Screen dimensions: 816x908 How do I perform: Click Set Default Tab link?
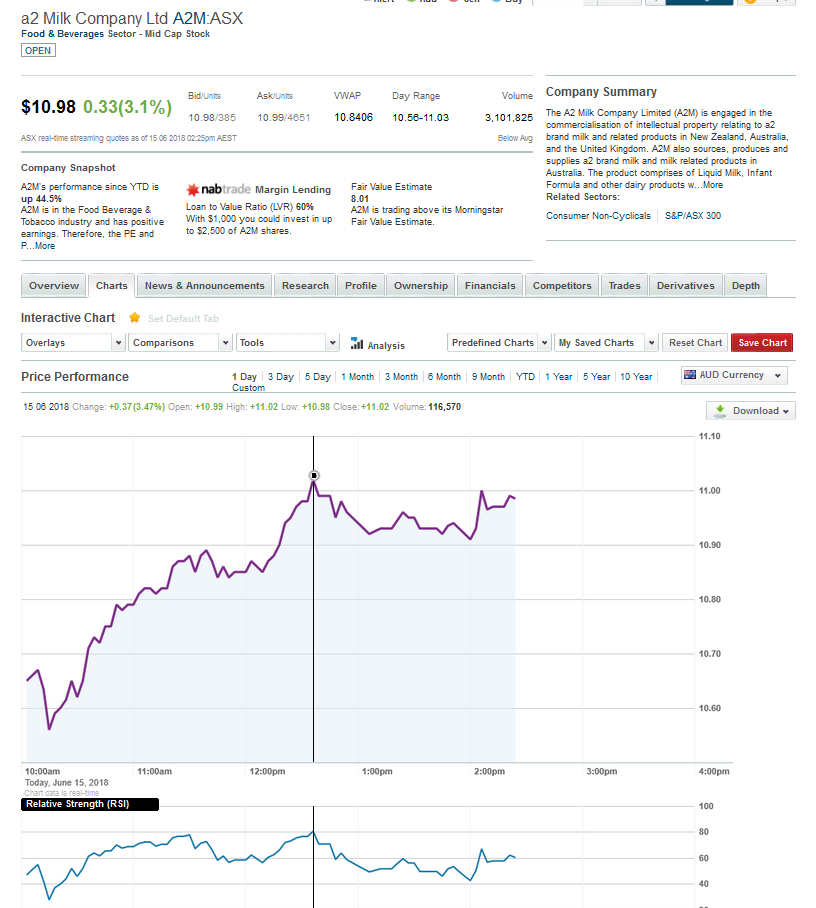click(x=184, y=318)
